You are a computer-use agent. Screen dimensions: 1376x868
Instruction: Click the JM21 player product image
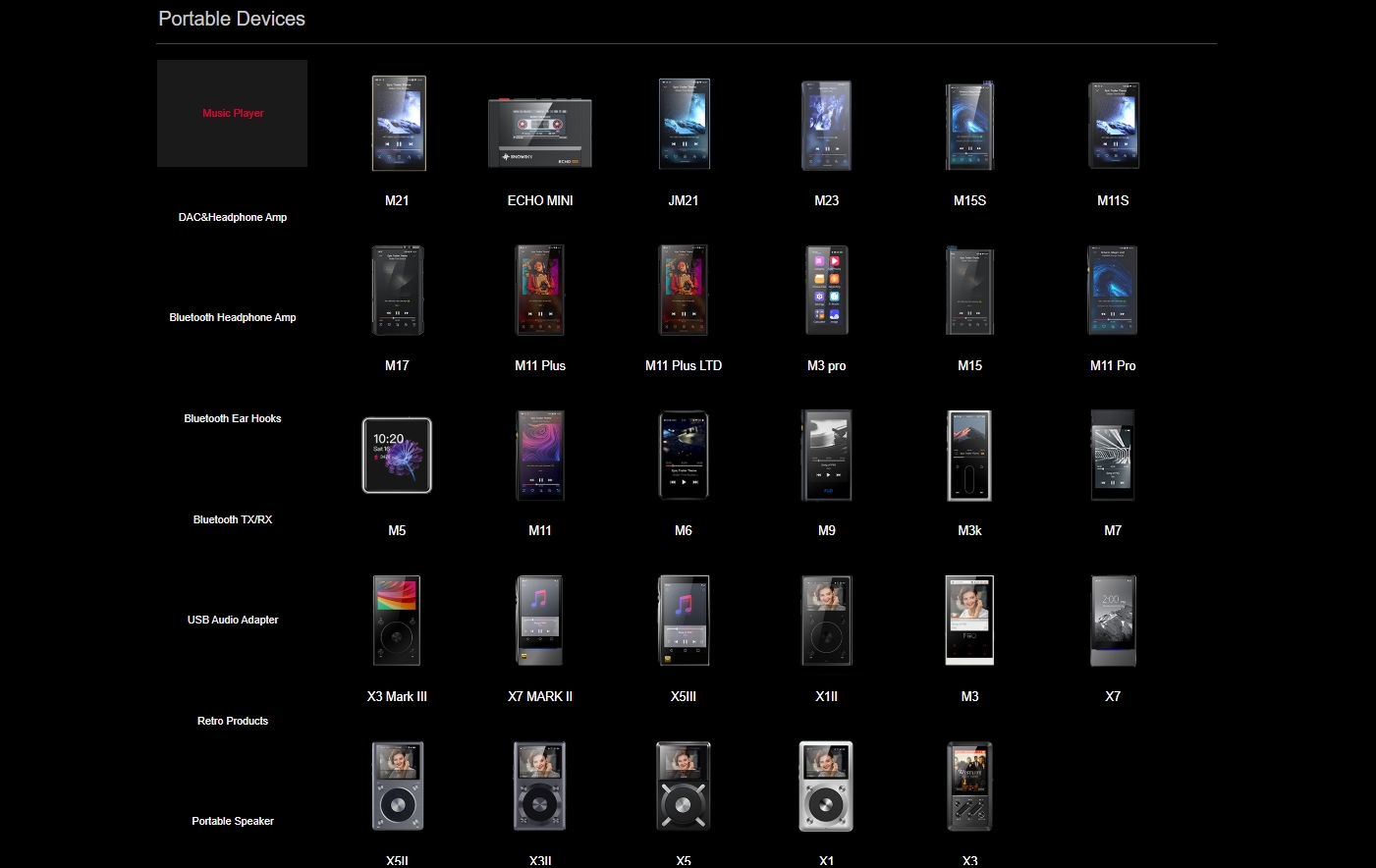684,124
